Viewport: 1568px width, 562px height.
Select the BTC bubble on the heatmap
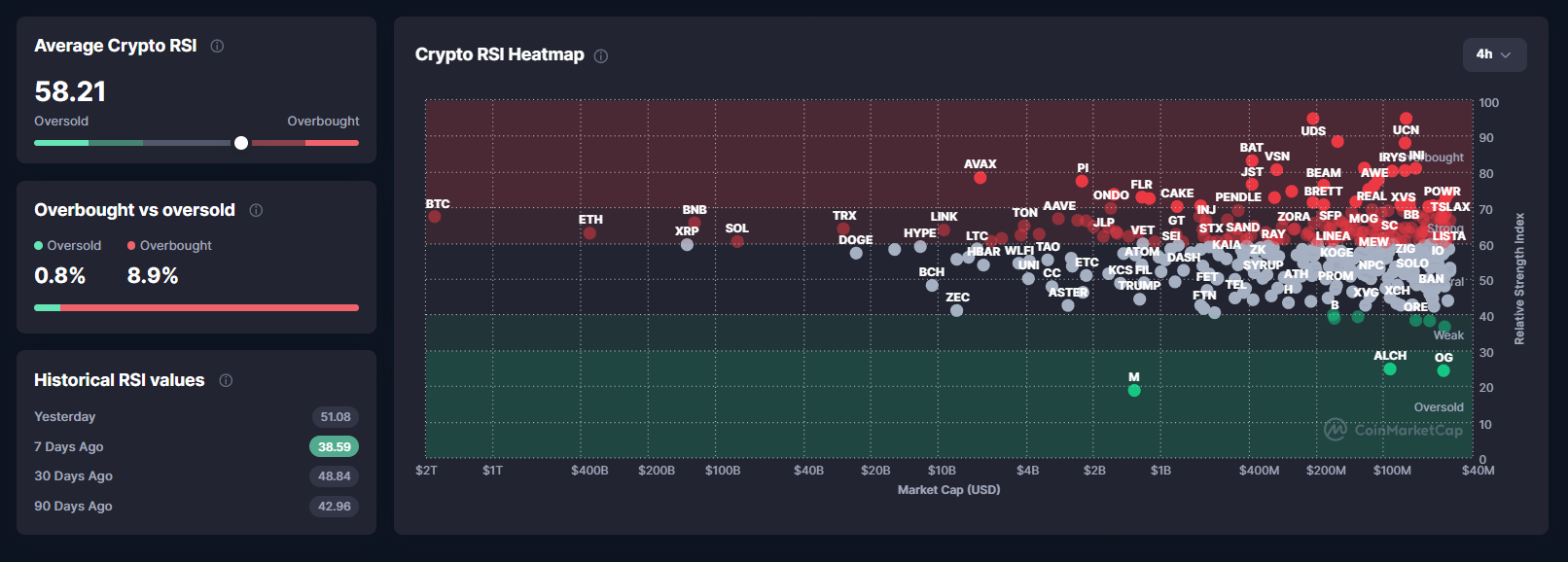[x=435, y=218]
